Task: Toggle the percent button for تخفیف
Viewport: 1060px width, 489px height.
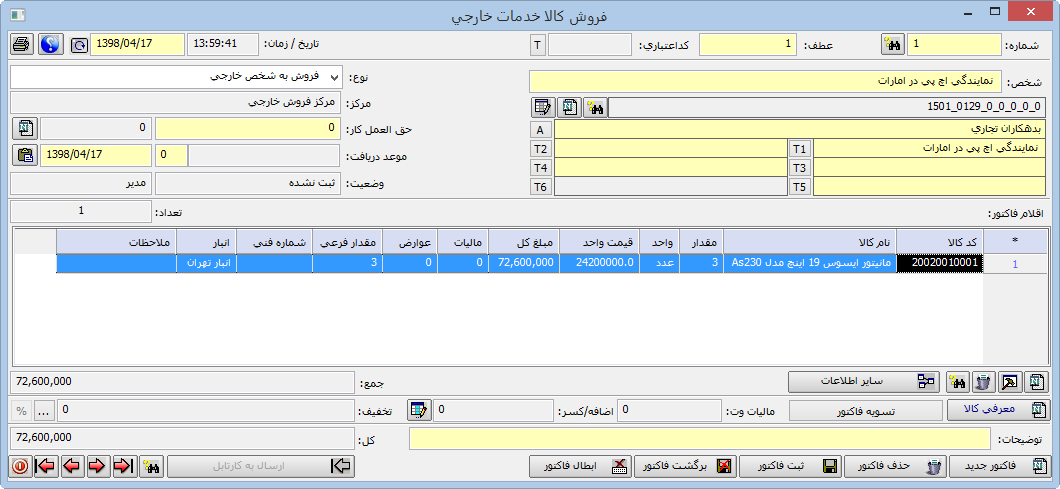Action: pyautogui.click(x=21, y=410)
